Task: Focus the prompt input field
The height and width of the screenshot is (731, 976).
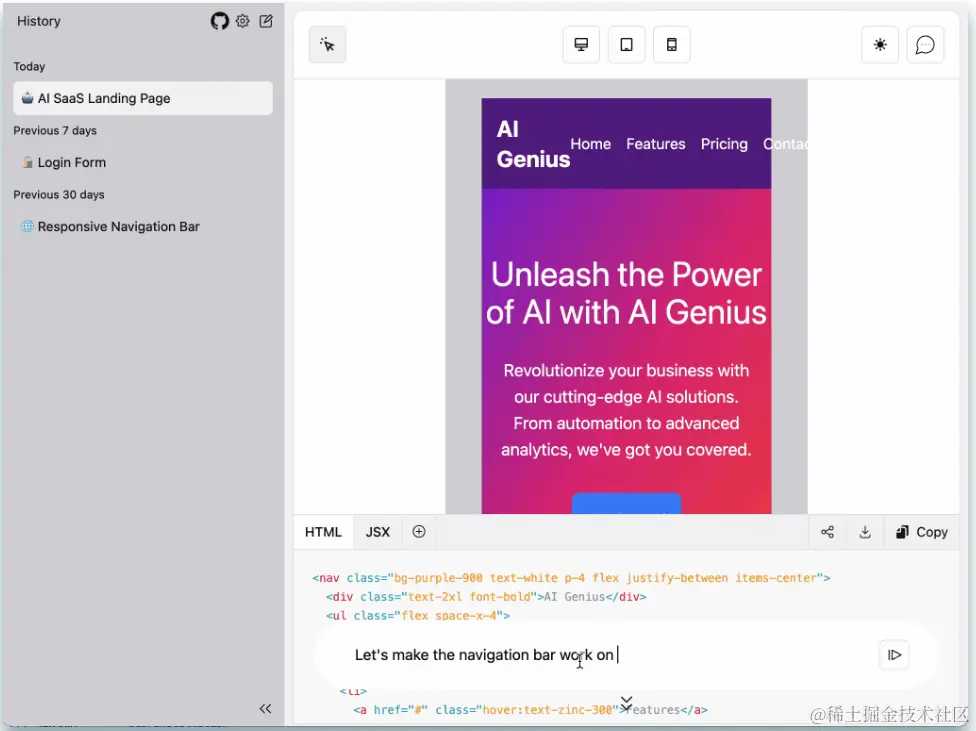Action: tap(610, 654)
